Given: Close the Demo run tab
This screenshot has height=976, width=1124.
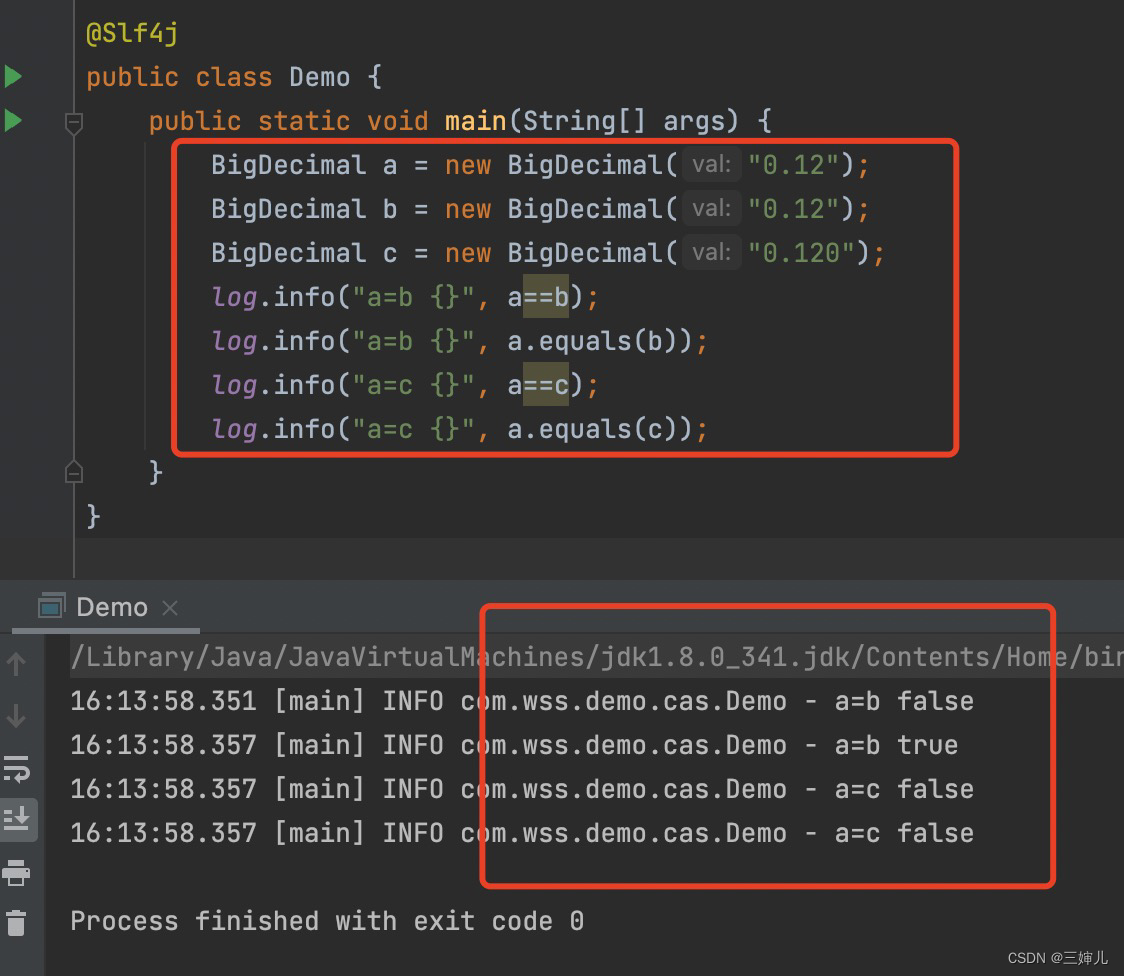Looking at the screenshot, I should (x=170, y=607).
